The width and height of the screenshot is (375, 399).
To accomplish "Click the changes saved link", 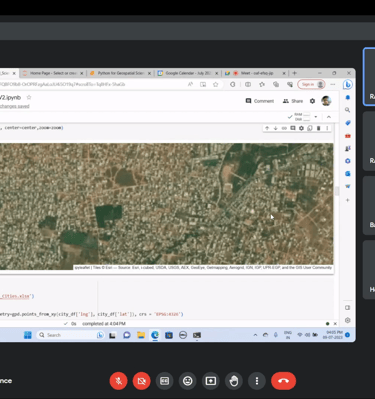I will click(15, 106).
